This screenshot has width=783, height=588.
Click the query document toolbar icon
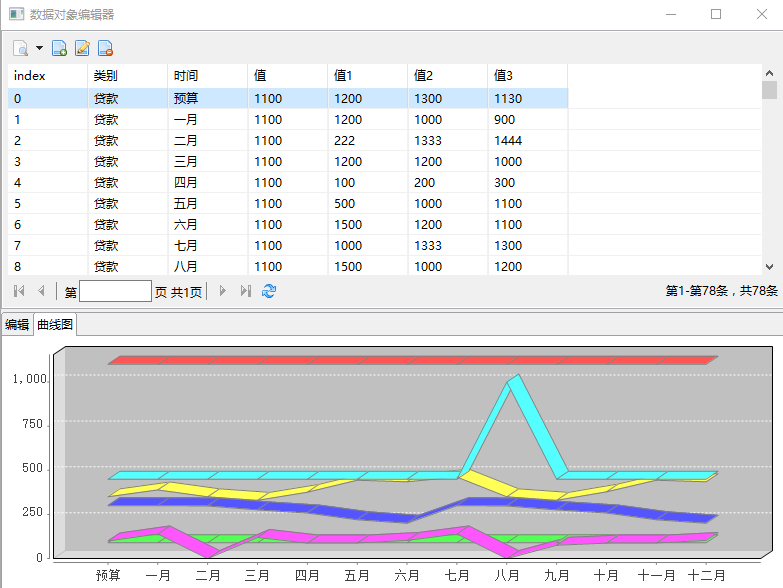pyautogui.click(x=20, y=48)
